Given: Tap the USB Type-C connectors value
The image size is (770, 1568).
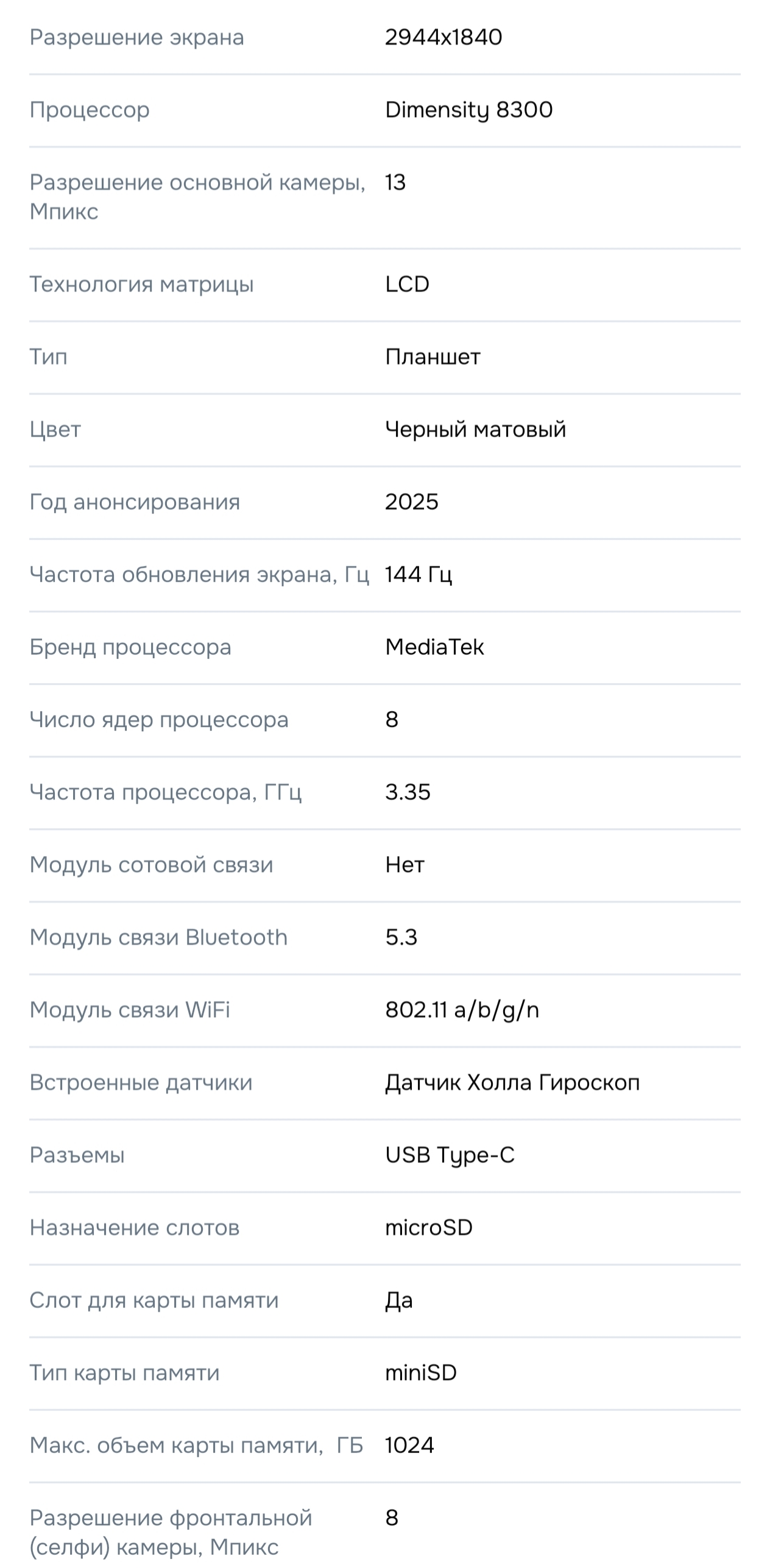Looking at the screenshot, I should pos(450,1155).
